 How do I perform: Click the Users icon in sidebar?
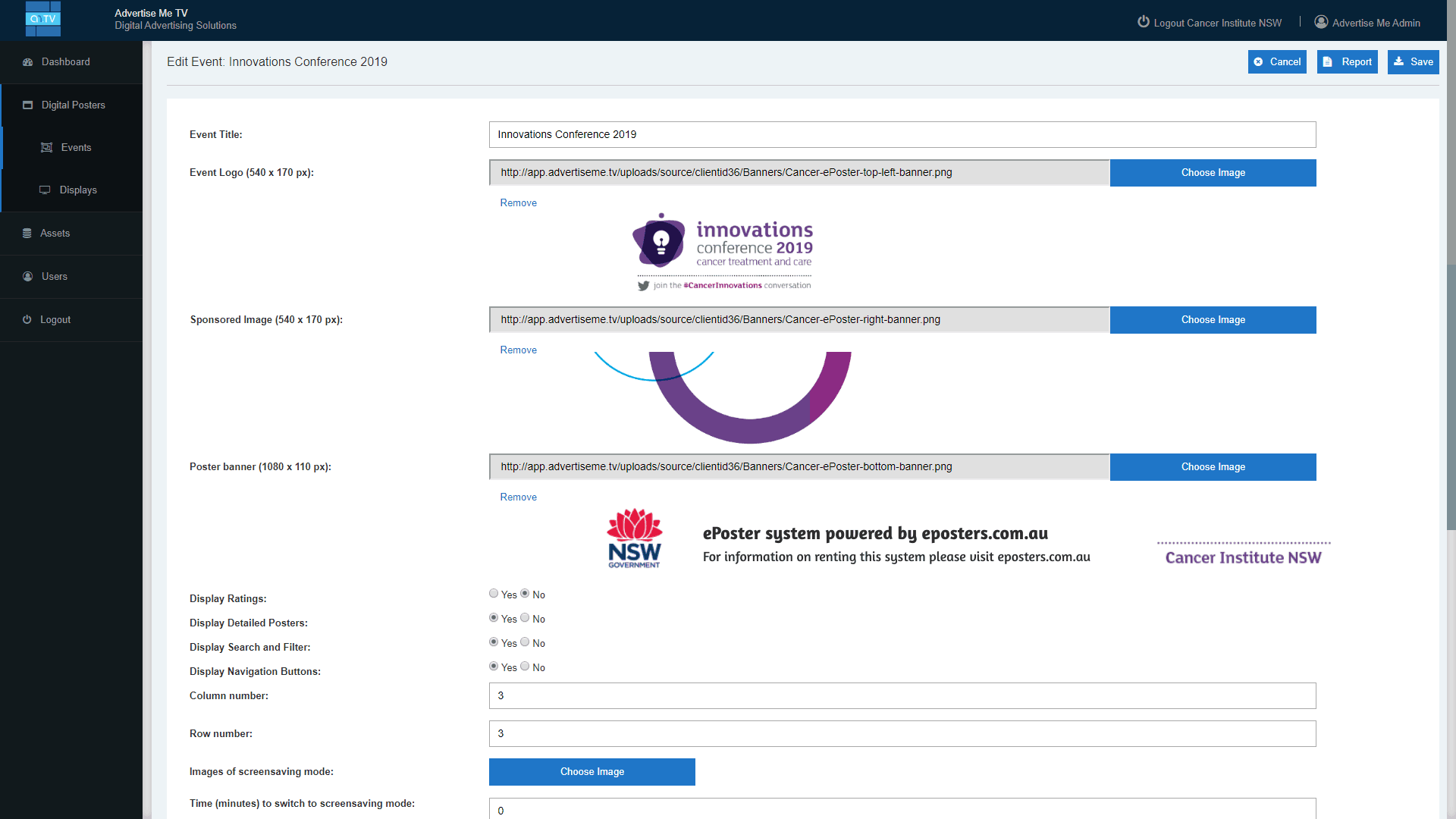[x=28, y=277]
